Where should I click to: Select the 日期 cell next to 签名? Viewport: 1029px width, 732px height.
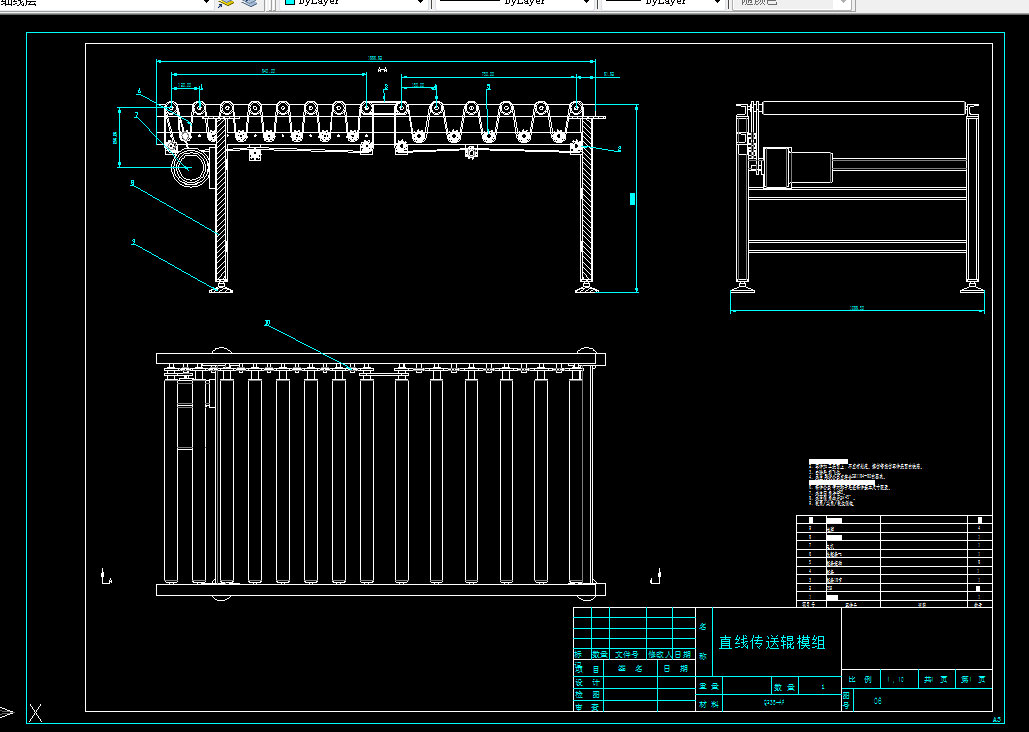point(675,669)
